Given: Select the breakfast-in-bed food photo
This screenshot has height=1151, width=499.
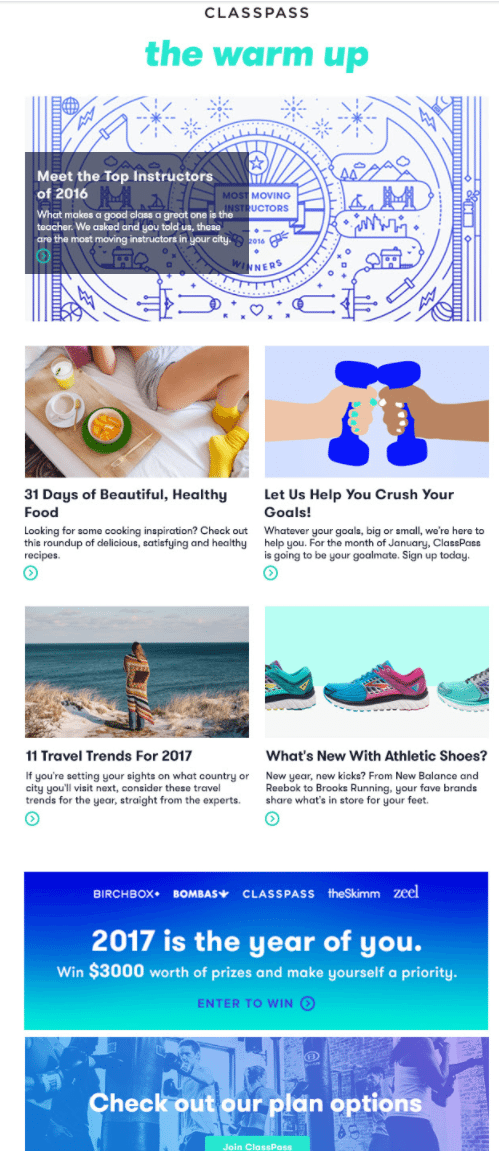Looking at the screenshot, I should coord(136,412).
